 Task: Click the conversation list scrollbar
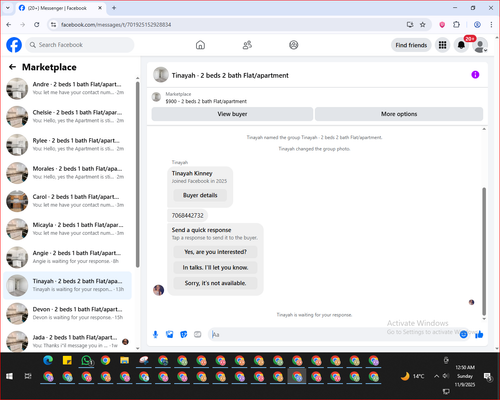tap(137, 174)
